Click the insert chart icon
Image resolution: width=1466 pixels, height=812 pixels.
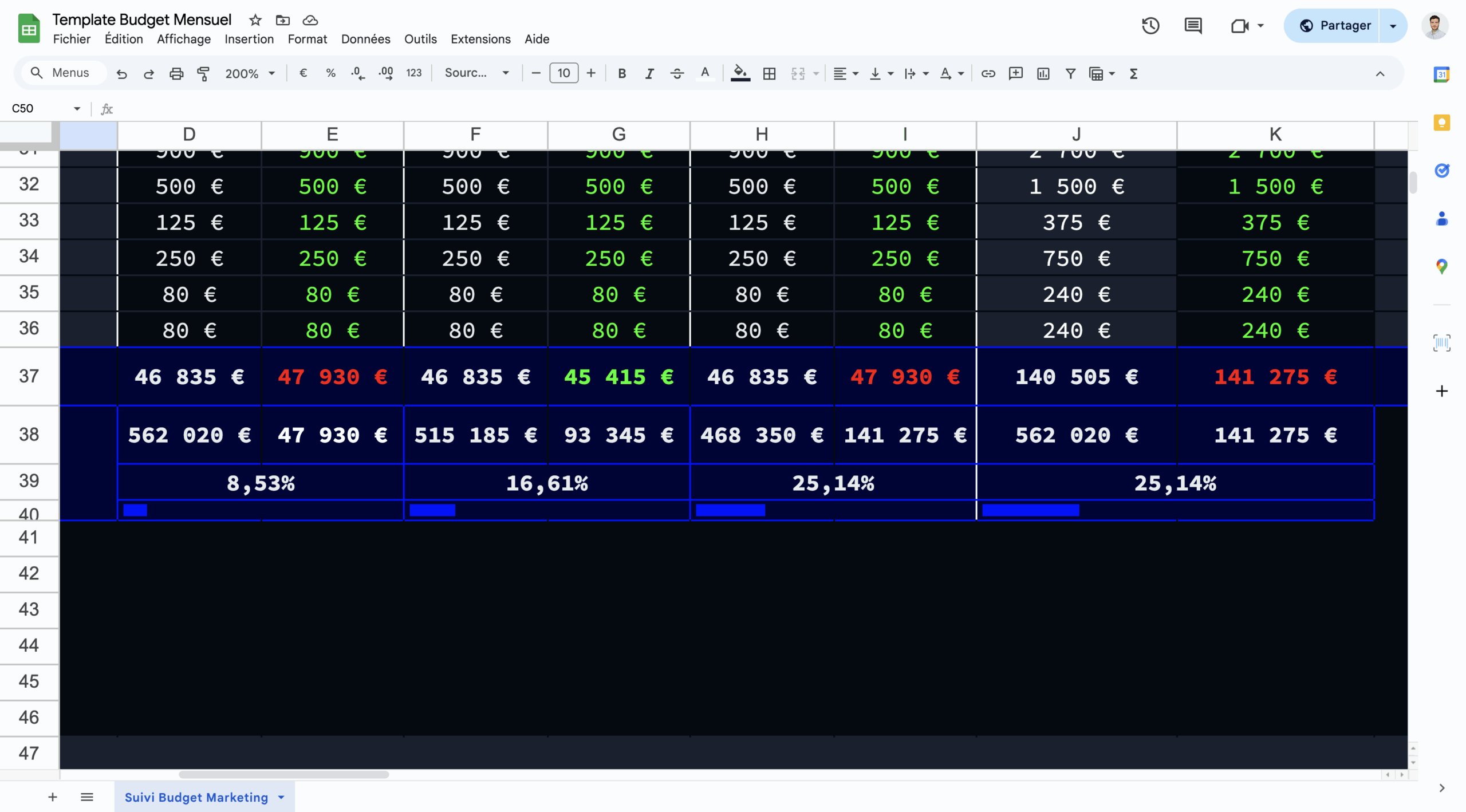click(x=1043, y=73)
